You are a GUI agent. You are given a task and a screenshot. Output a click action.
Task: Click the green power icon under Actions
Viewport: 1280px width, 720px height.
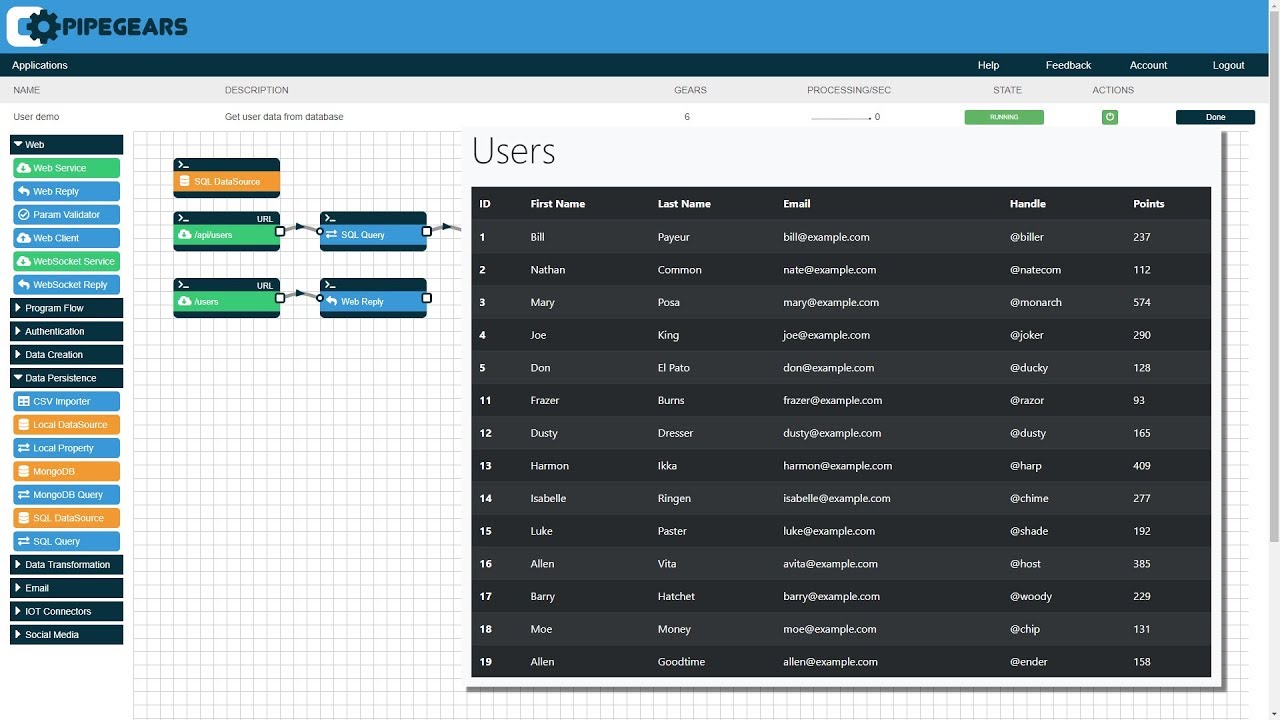1110,117
